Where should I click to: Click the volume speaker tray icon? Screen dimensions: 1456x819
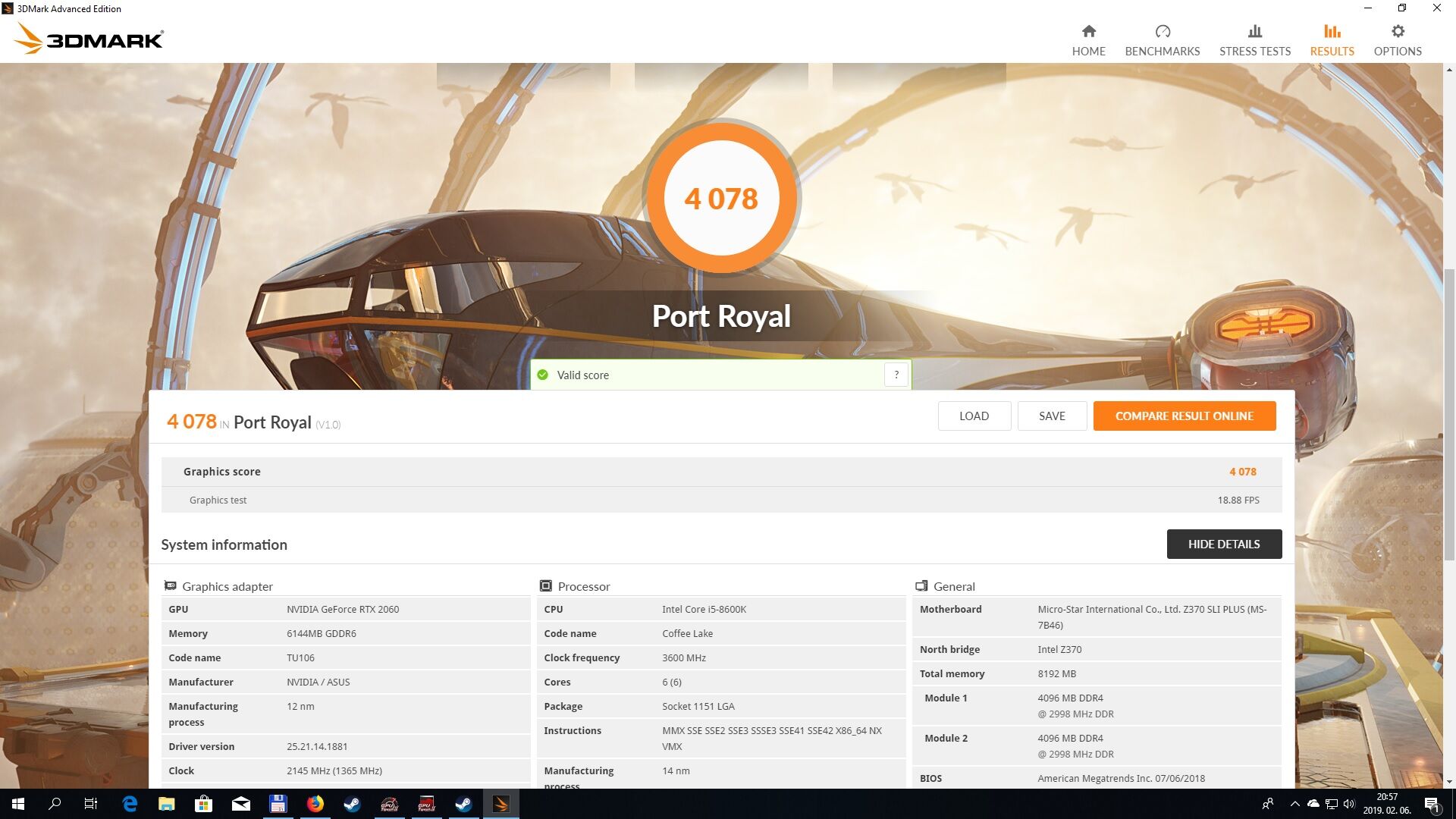[x=1349, y=804]
